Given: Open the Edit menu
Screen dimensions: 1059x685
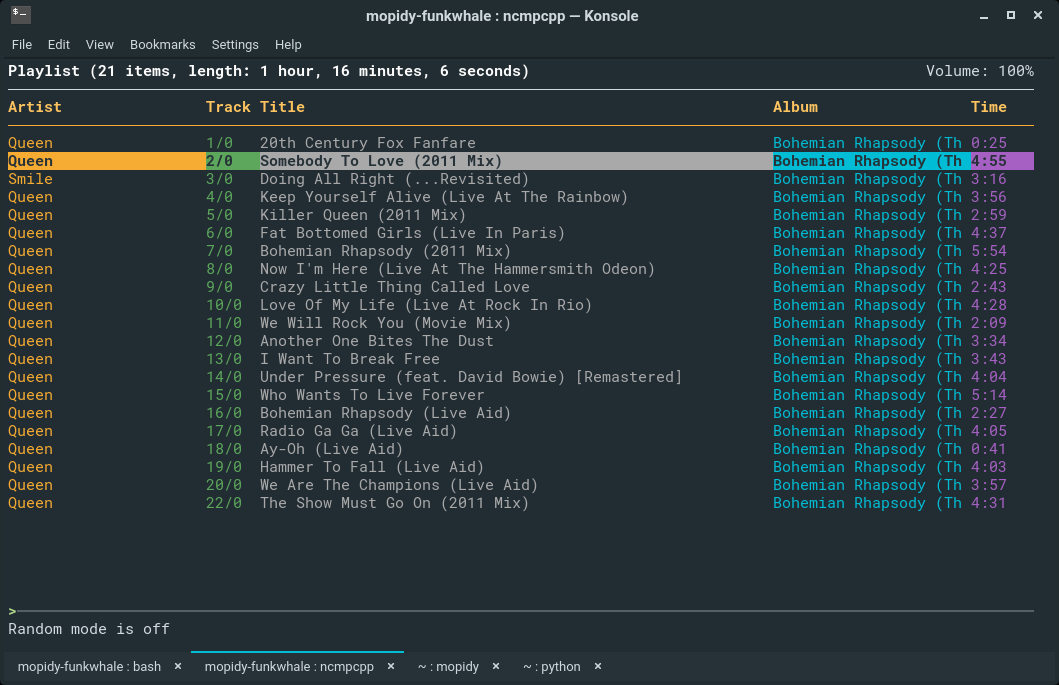Looking at the screenshot, I should click(x=59, y=45).
